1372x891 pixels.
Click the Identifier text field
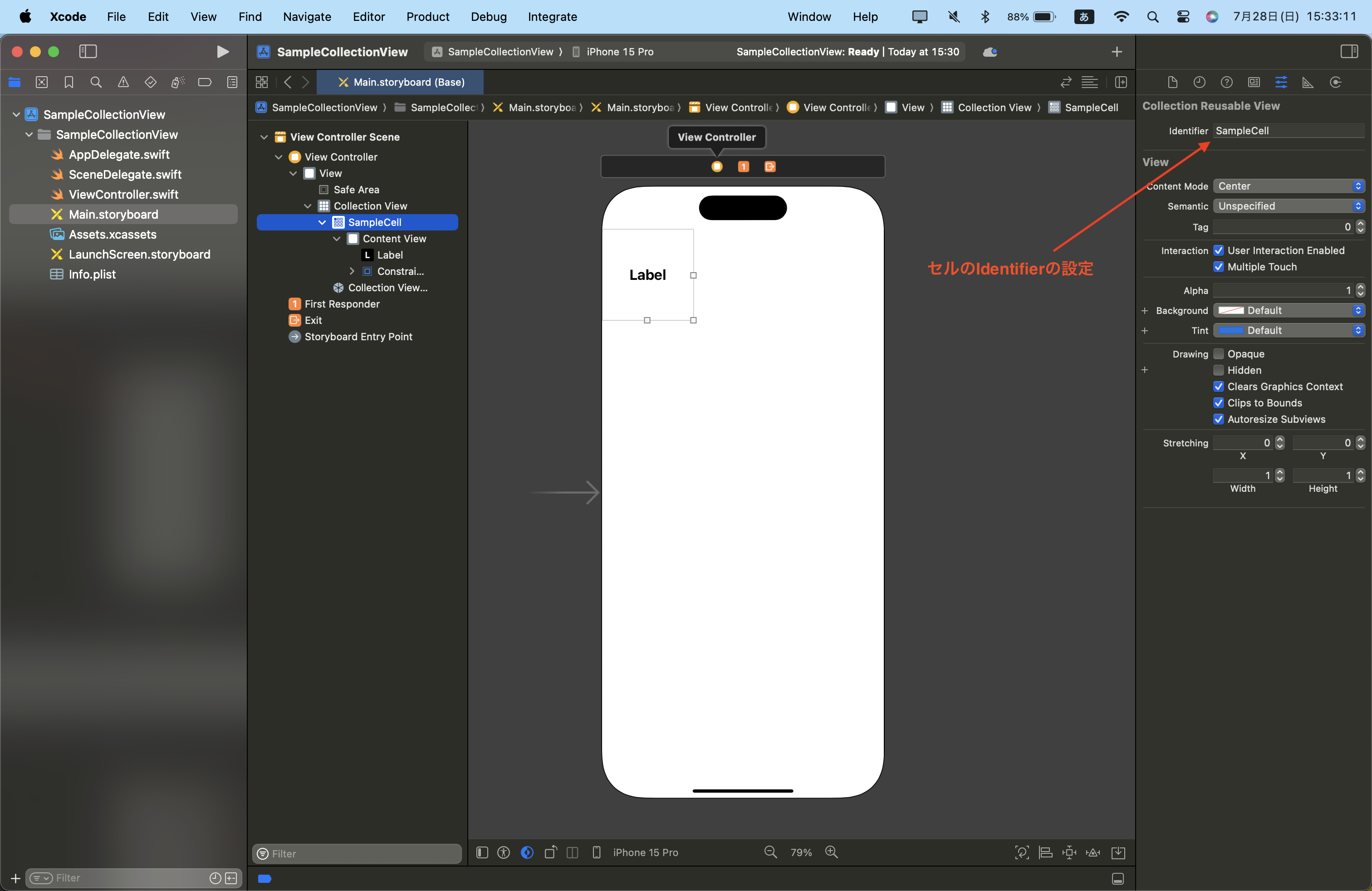(1289, 131)
